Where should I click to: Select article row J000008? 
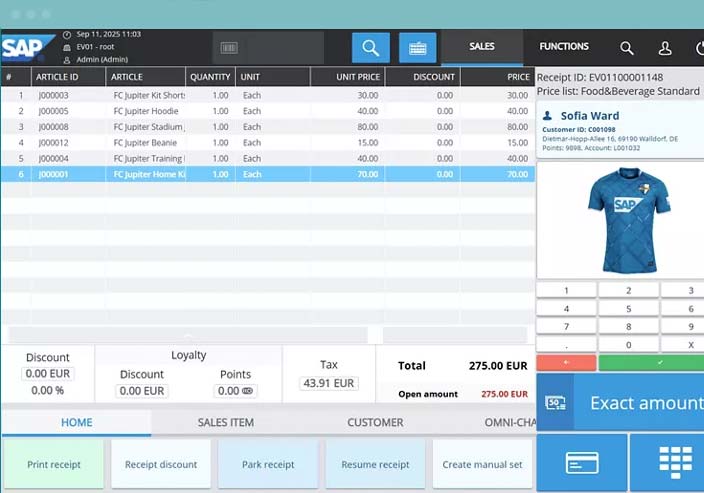268,127
